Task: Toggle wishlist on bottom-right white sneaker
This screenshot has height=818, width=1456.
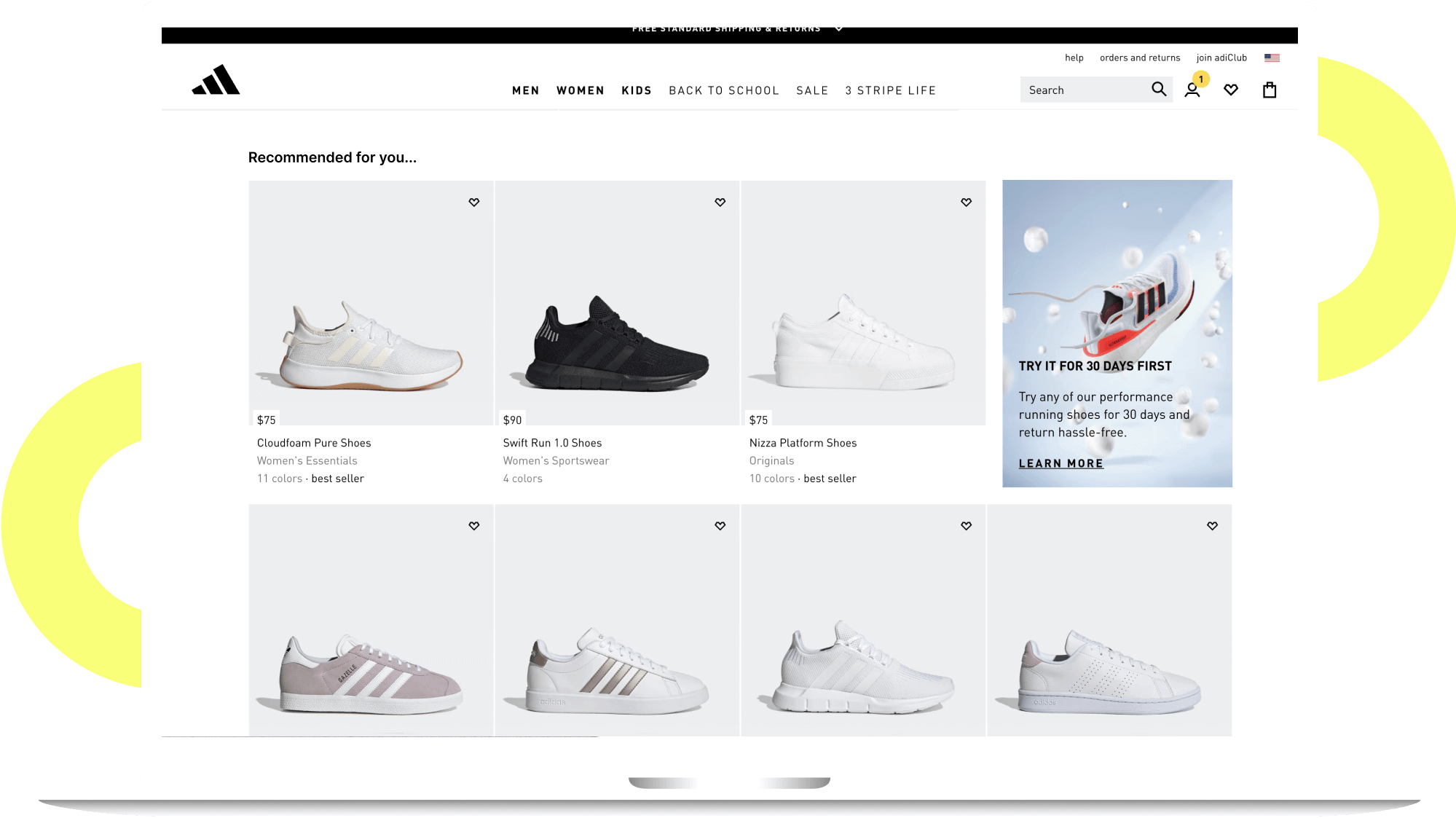Action: pyautogui.click(x=1213, y=525)
